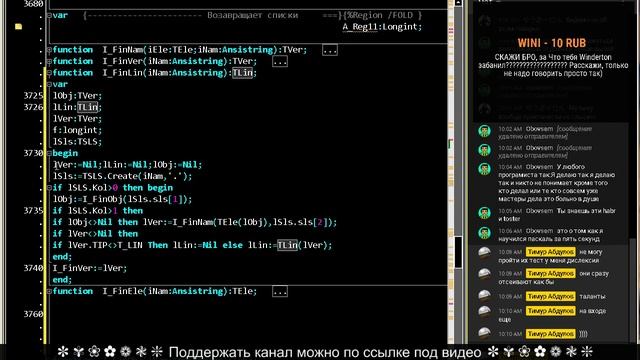
Task: Click the TLin cast in 'lLin:=TLin(lVer)'
Action: 287,245
